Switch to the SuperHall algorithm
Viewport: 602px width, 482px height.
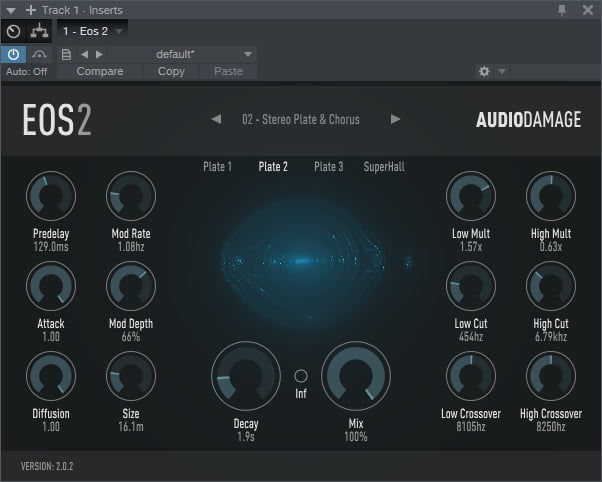tap(384, 167)
